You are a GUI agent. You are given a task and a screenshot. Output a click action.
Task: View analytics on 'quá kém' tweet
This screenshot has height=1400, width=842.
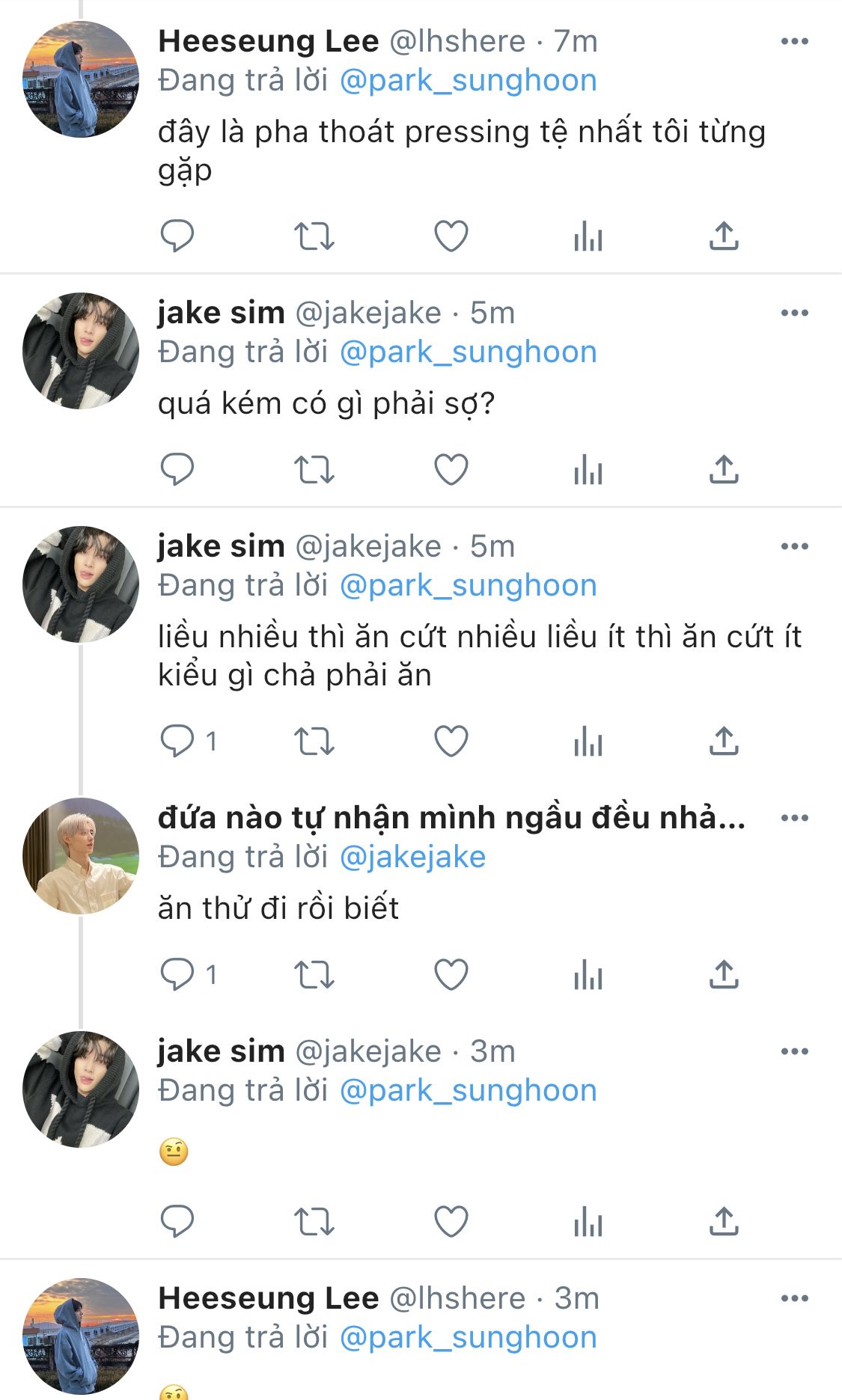point(588,470)
